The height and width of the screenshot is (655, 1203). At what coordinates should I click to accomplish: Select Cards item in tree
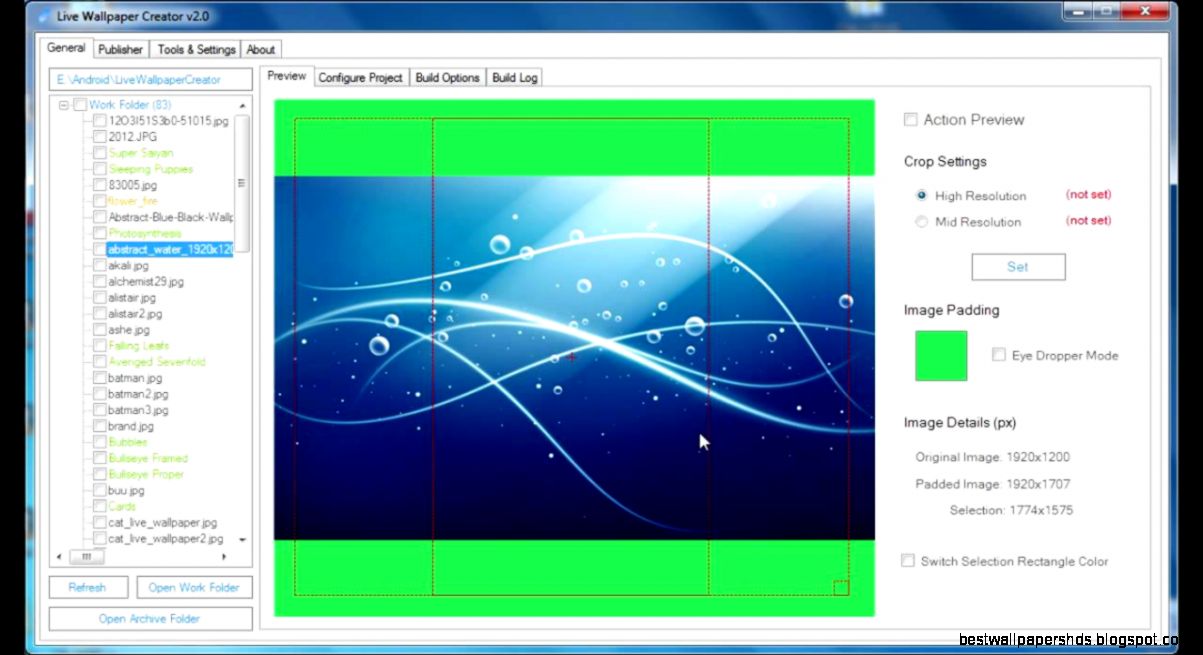[122, 506]
